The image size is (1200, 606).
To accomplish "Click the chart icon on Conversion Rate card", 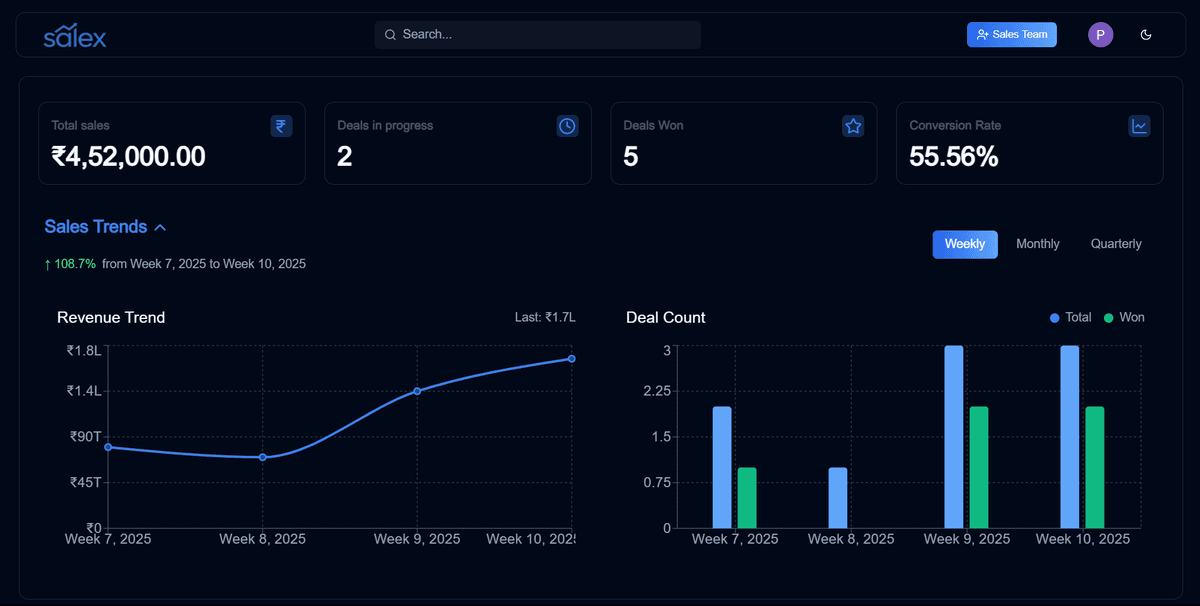I will [x=1139, y=125].
